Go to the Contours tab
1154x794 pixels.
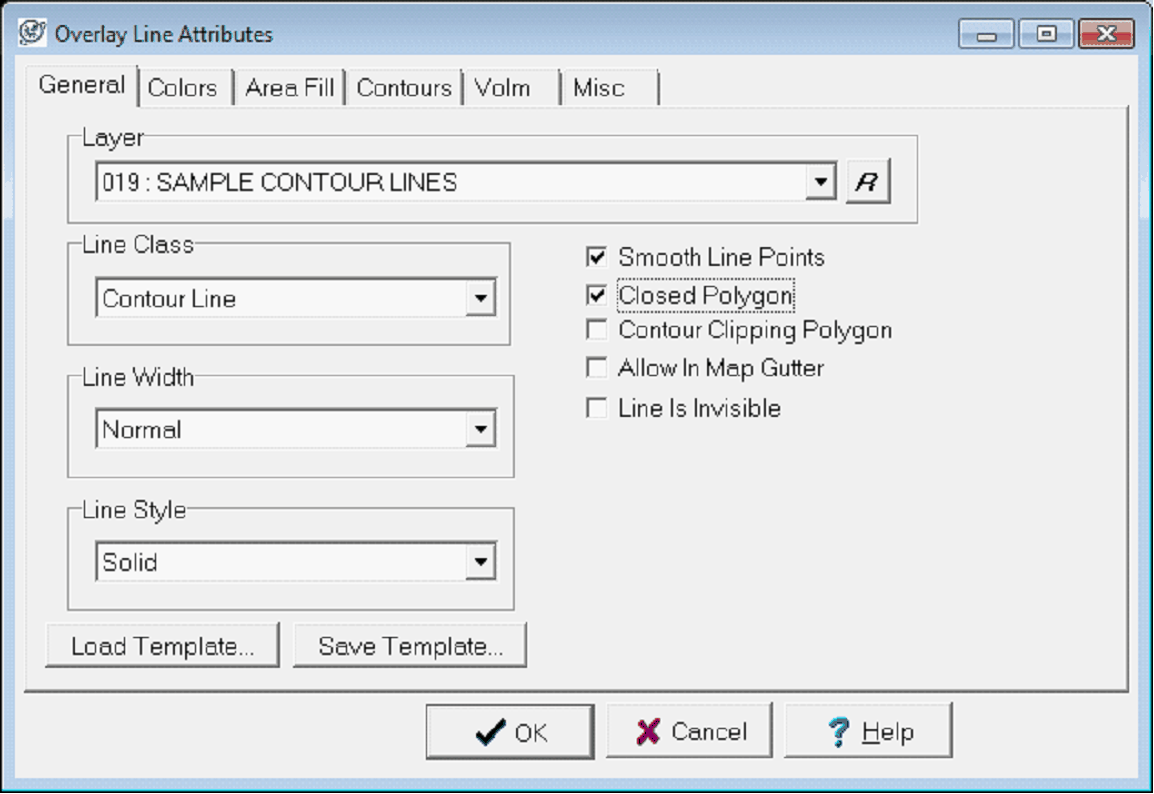tap(404, 88)
